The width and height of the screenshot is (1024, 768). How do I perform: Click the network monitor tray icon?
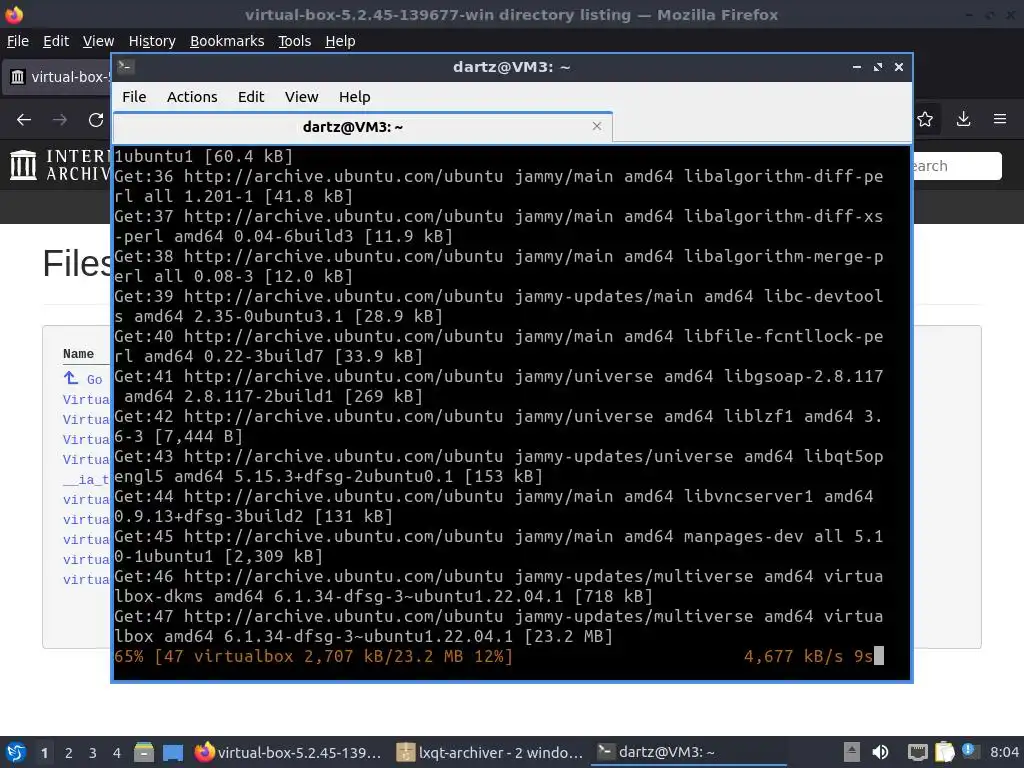click(x=917, y=752)
